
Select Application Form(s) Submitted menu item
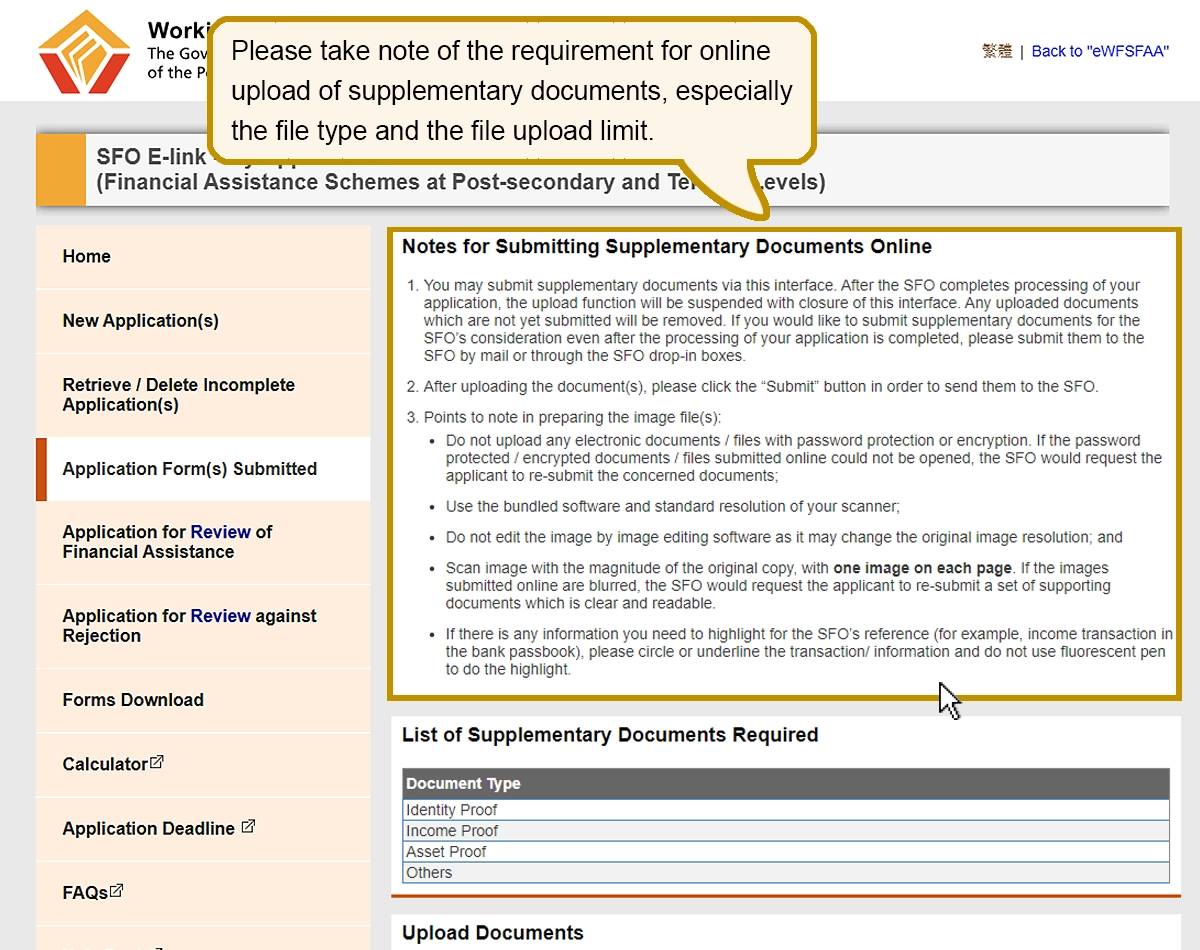189,469
